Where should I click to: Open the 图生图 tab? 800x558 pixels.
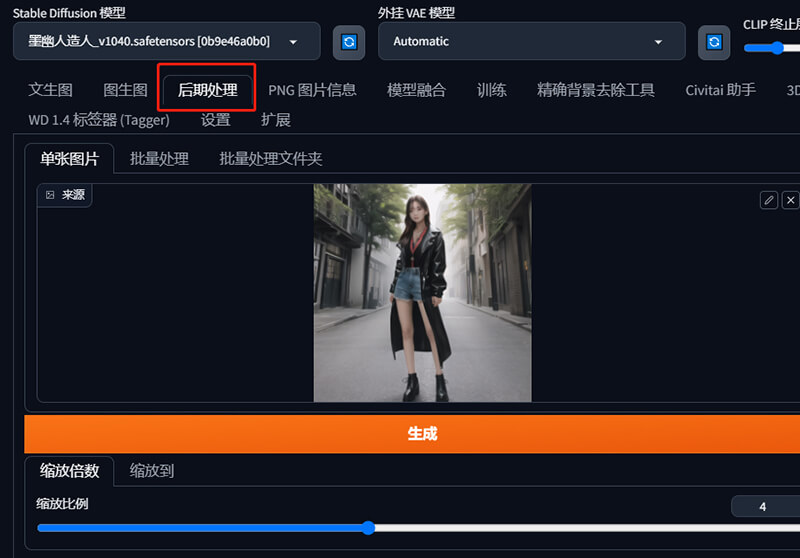(x=125, y=90)
